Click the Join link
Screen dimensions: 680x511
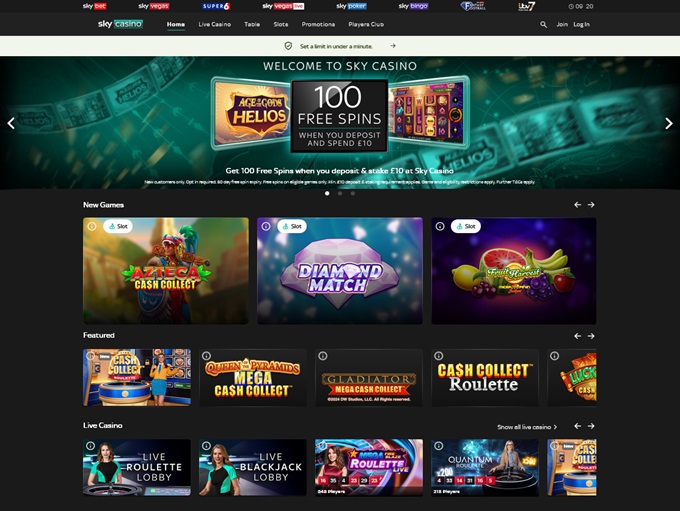[x=562, y=24]
